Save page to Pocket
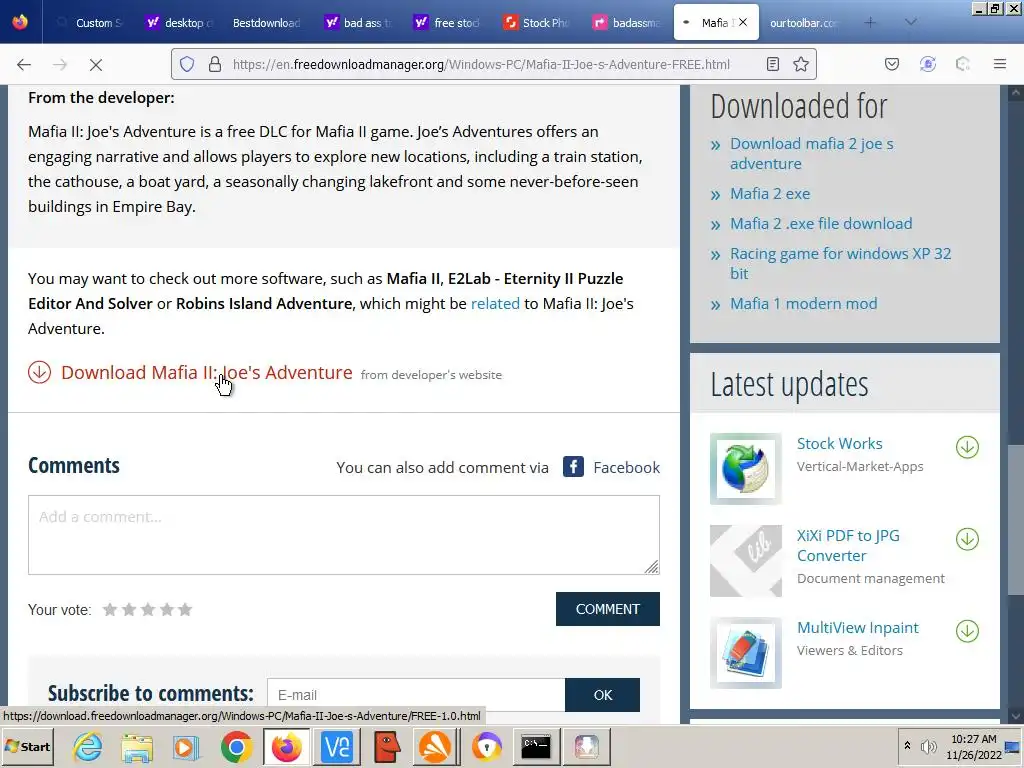Screen dimensions: 1024x768 892,64
